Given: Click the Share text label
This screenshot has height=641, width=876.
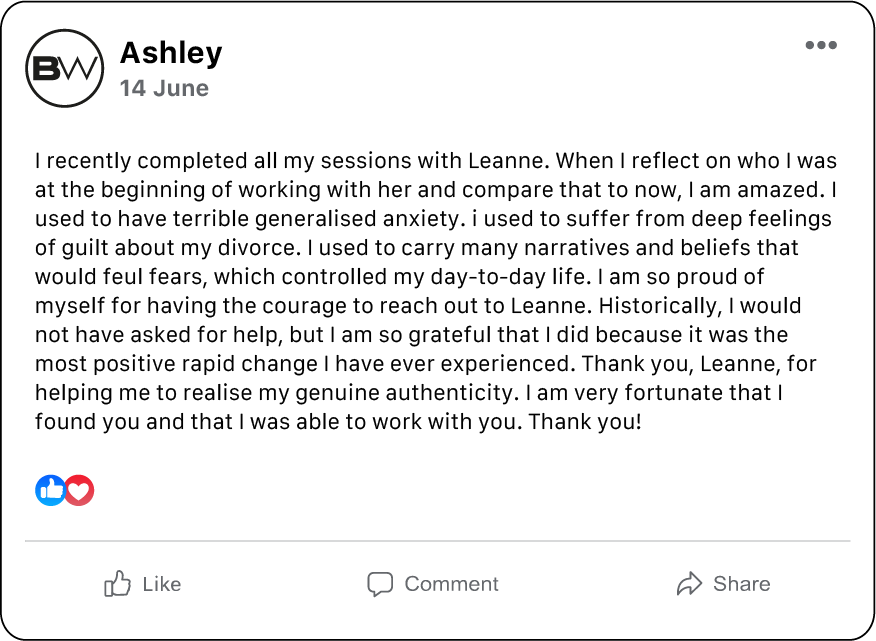Looking at the screenshot, I should pyautogui.click(x=741, y=584).
